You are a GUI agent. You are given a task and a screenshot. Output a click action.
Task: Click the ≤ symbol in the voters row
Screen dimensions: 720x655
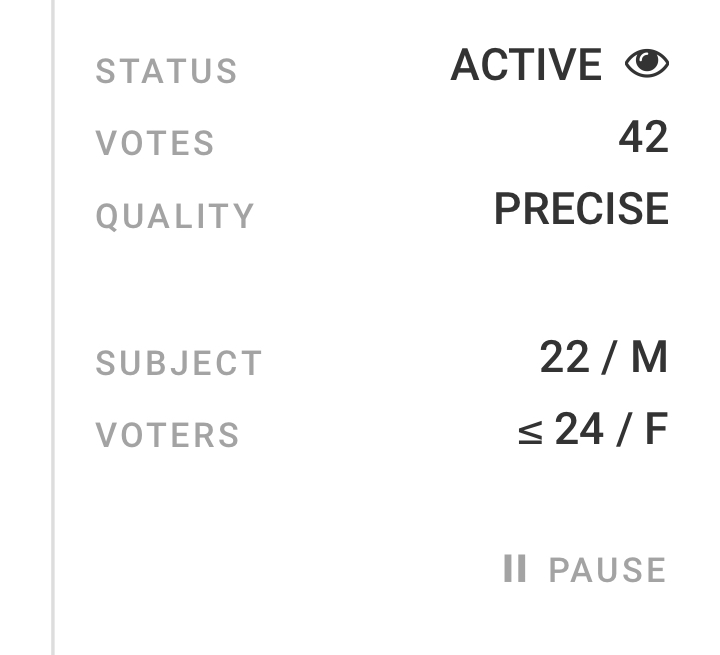click(x=530, y=432)
